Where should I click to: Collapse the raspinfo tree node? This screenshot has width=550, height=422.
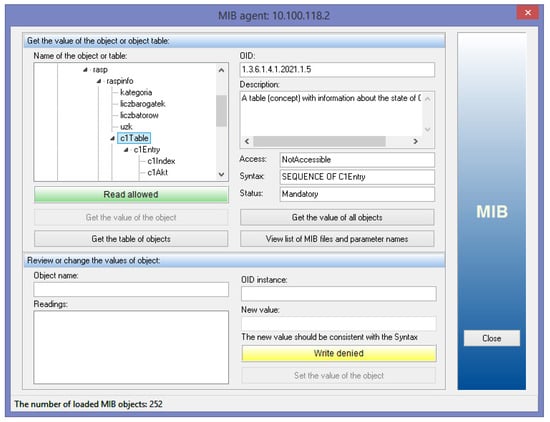click(99, 81)
